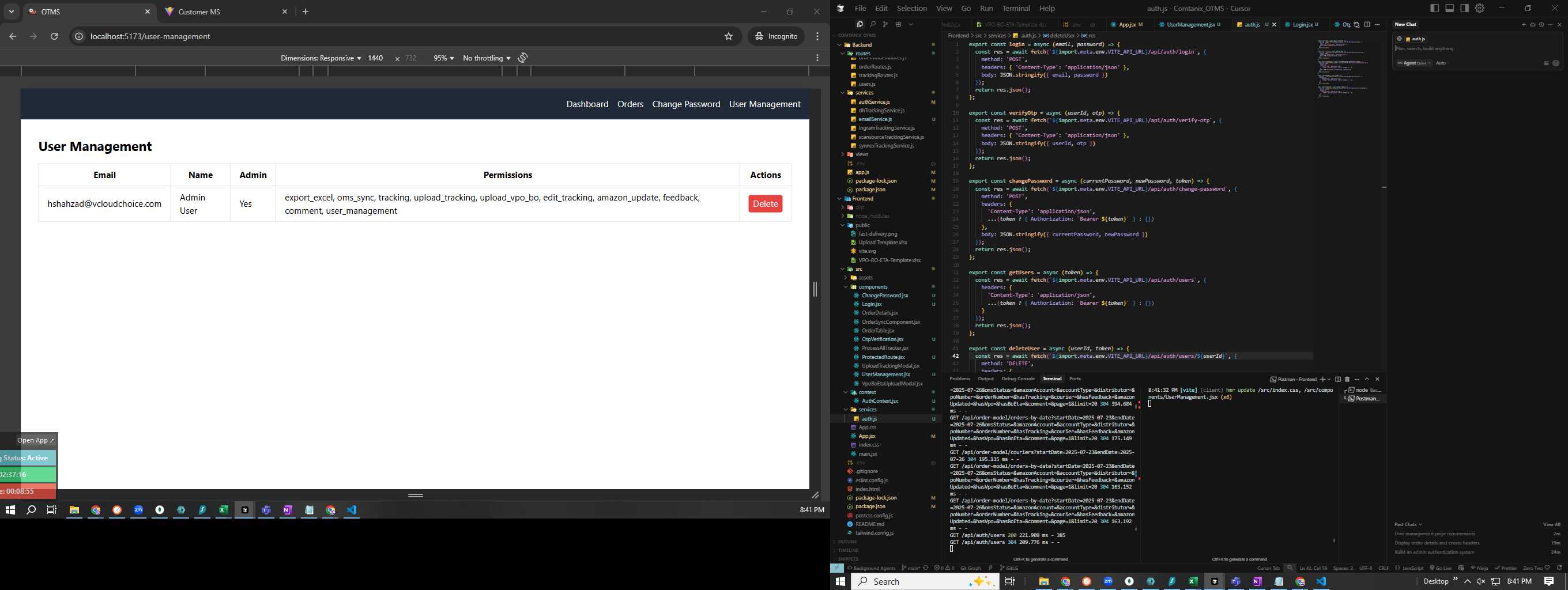This screenshot has height=590, width=1568.
Task: Go to Orders in OTMS navbar
Action: (630, 104)
